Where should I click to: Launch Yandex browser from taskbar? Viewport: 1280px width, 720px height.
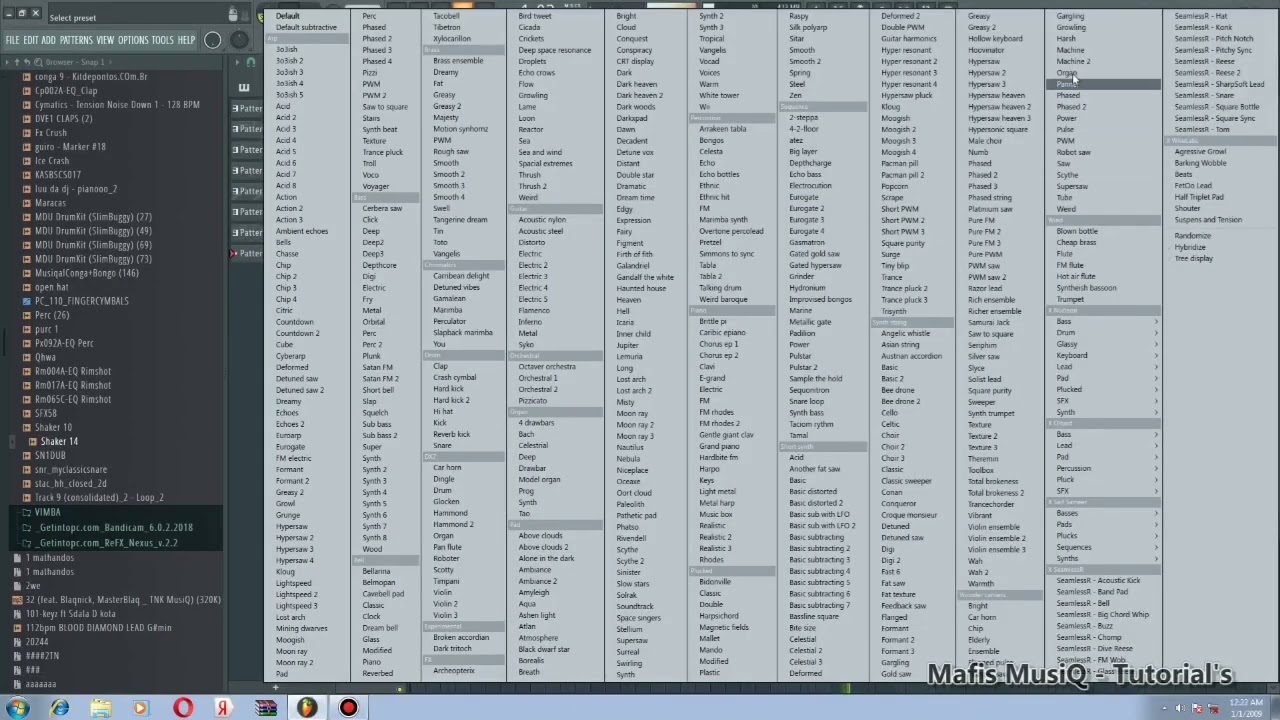point(224,708)
